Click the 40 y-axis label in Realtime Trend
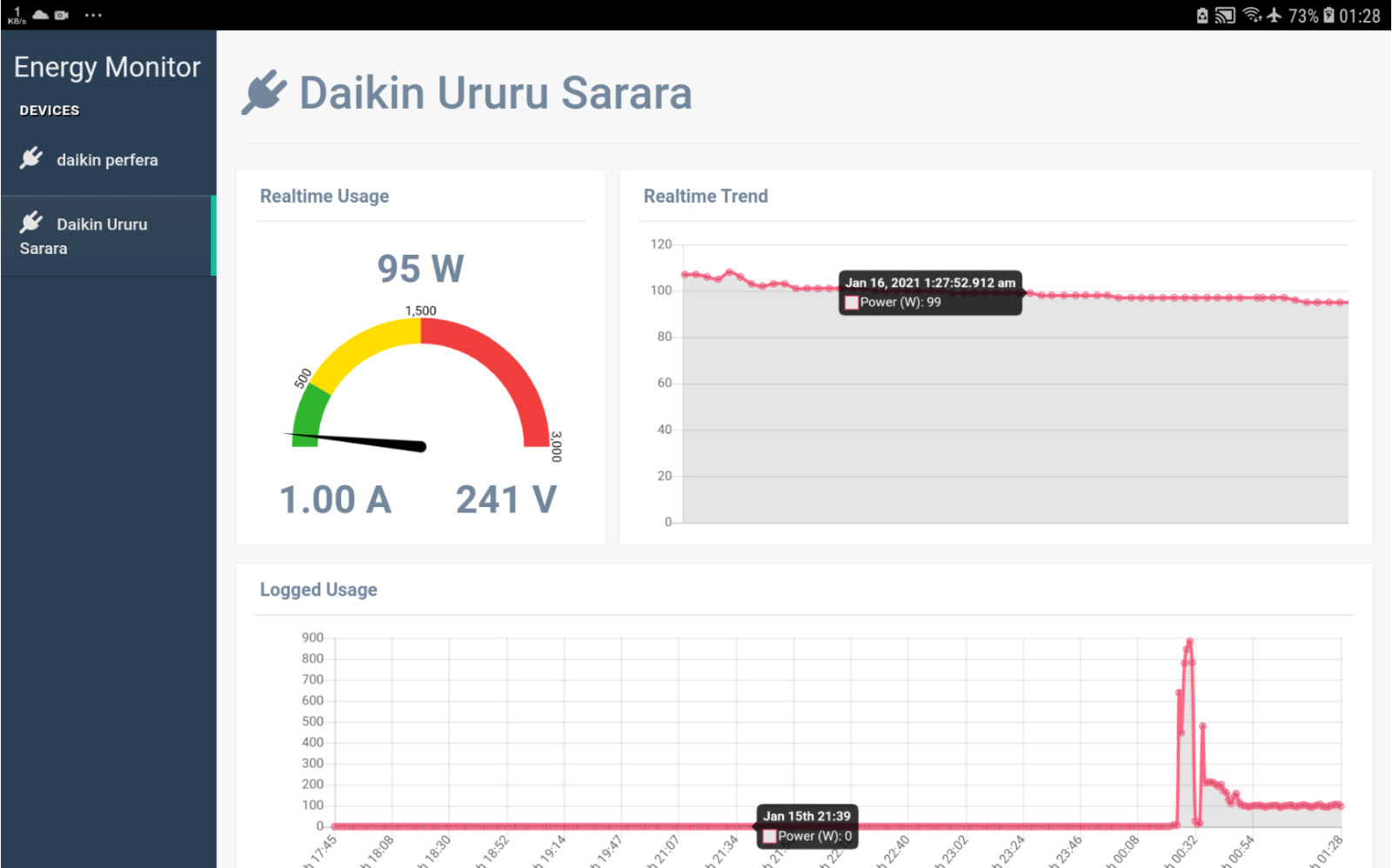Image resolution: width=1392 pixels, height=868 pixels. [x=665, y=430]
